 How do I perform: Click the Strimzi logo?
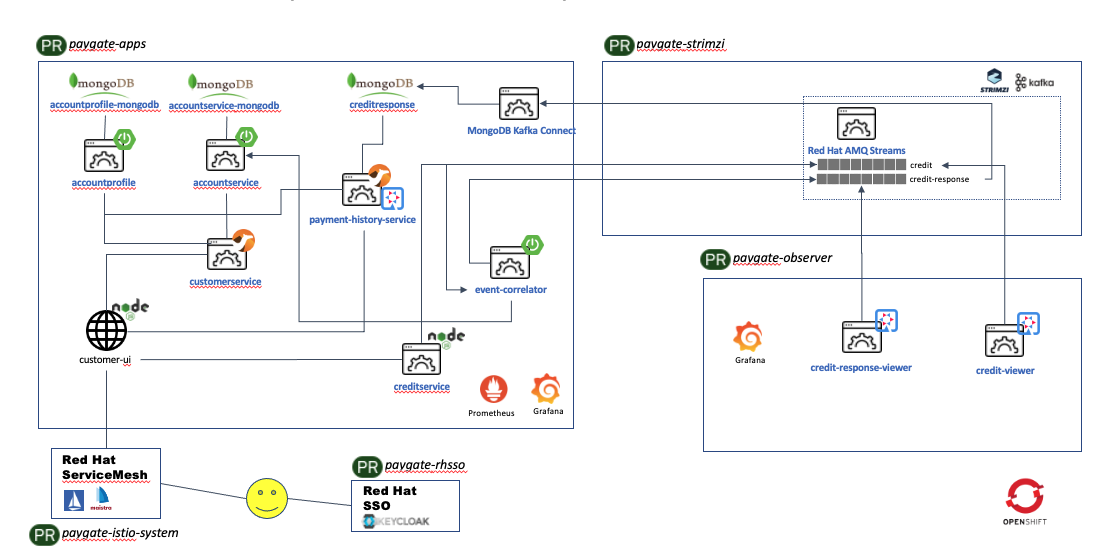(995, 80)
